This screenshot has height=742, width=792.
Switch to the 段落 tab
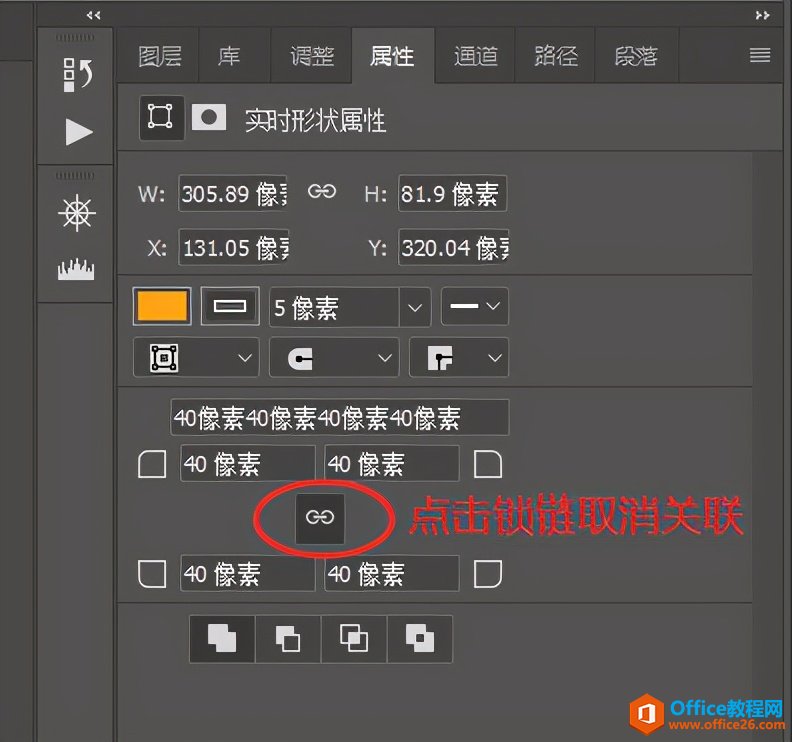click(x=636, y=56)
